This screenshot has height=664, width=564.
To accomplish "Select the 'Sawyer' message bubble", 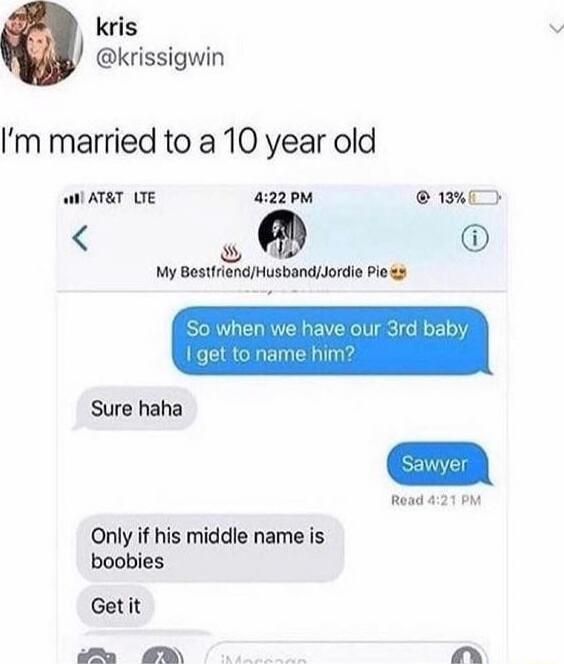I will [439, 464].
